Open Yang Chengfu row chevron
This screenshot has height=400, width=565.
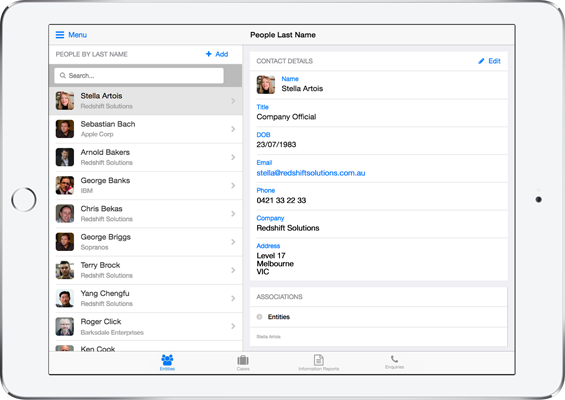click(x=233, y=298)
